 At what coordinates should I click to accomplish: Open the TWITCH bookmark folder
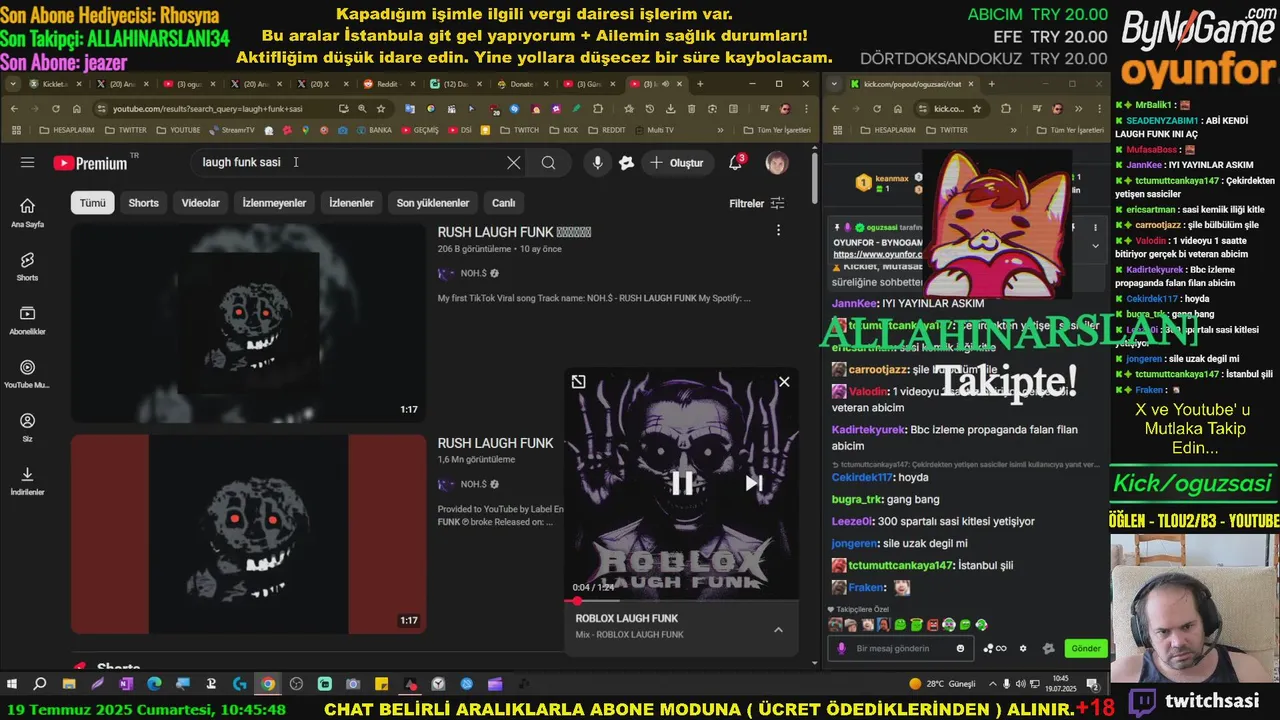[x=518, y=130]
